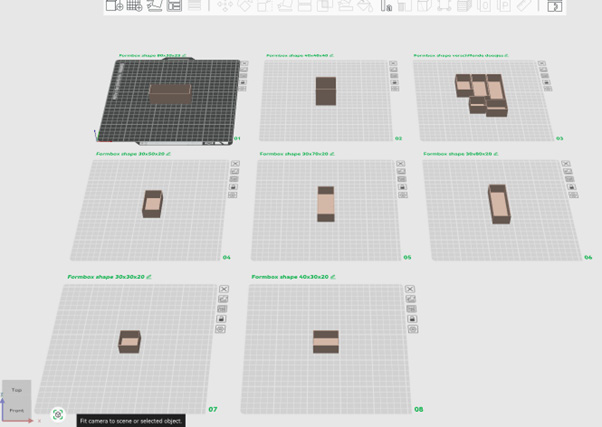Edit name of plate 'Formbox shape 30x80x20'

click(496, 154)
